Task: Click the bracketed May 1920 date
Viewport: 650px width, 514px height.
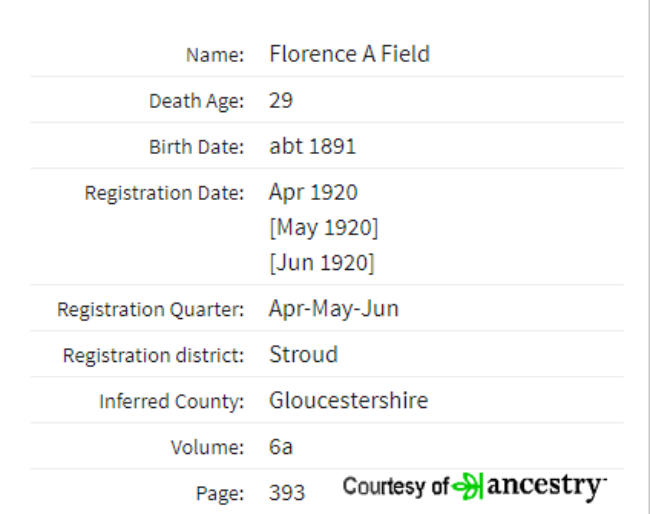Action: 324,228
